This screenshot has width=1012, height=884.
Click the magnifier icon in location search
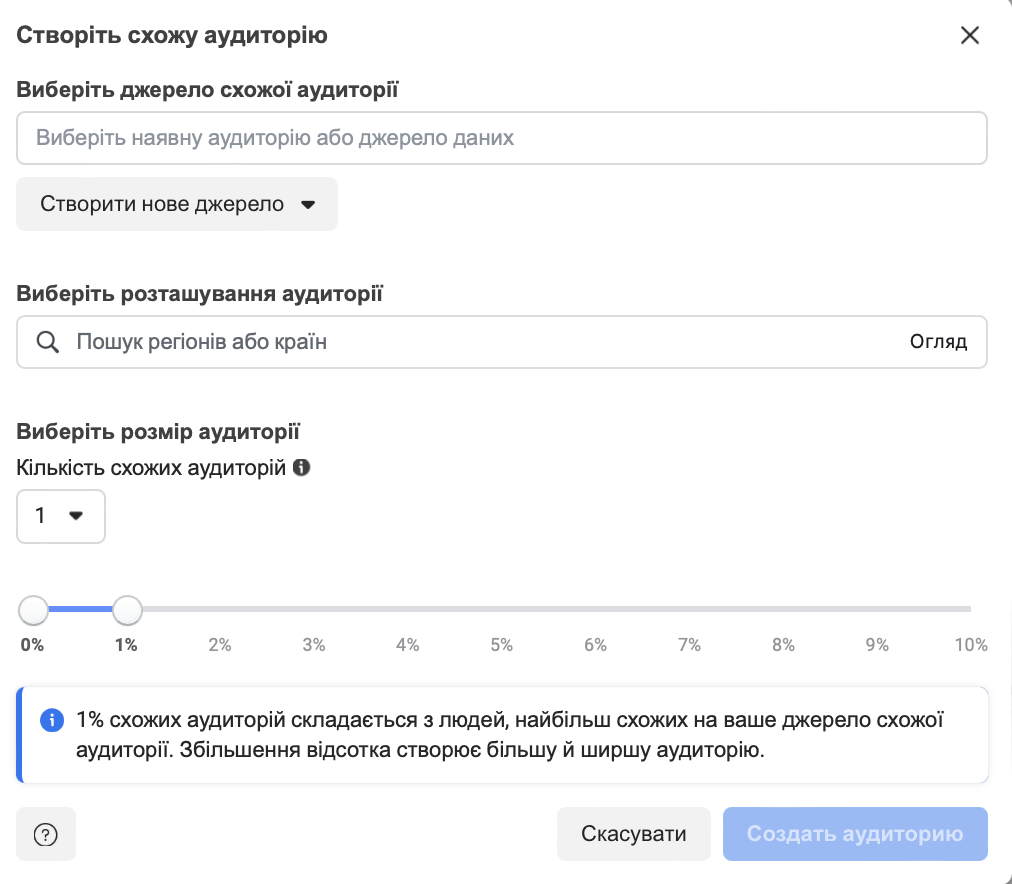pos(48,342)
